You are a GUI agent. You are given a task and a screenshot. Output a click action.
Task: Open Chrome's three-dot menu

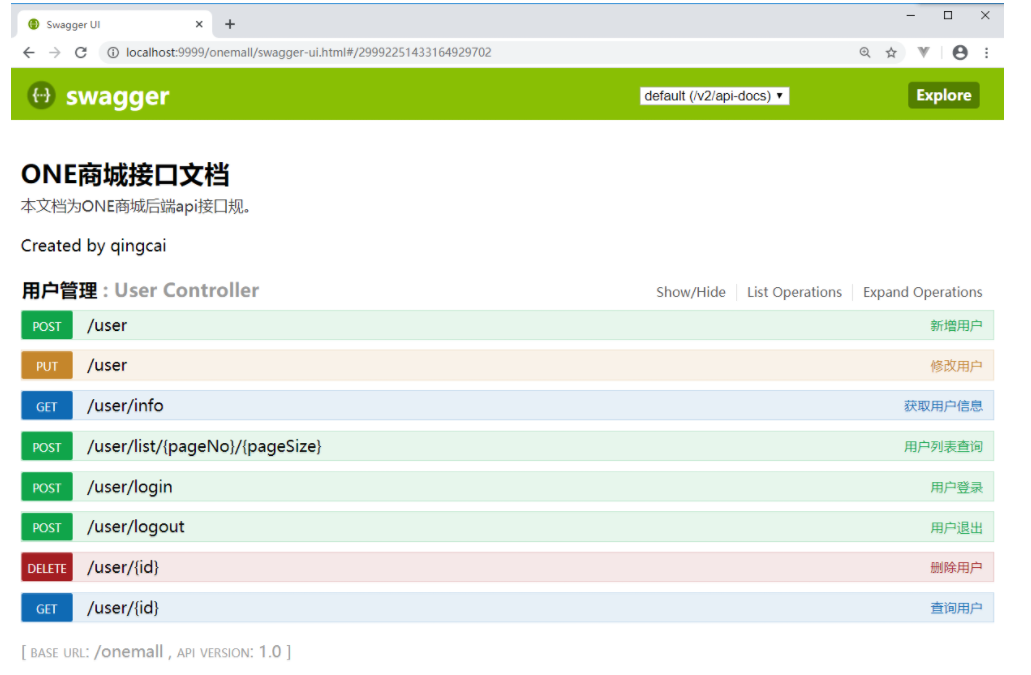pos(986,53)
